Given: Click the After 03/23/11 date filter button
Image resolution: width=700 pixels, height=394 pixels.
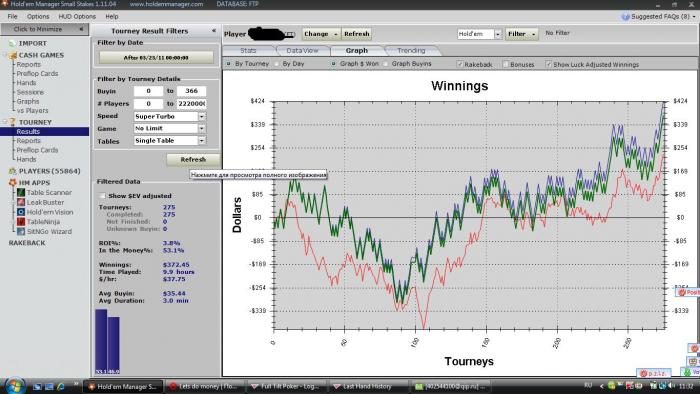Looking at the screenshot, I should click(x=156, y=58).
